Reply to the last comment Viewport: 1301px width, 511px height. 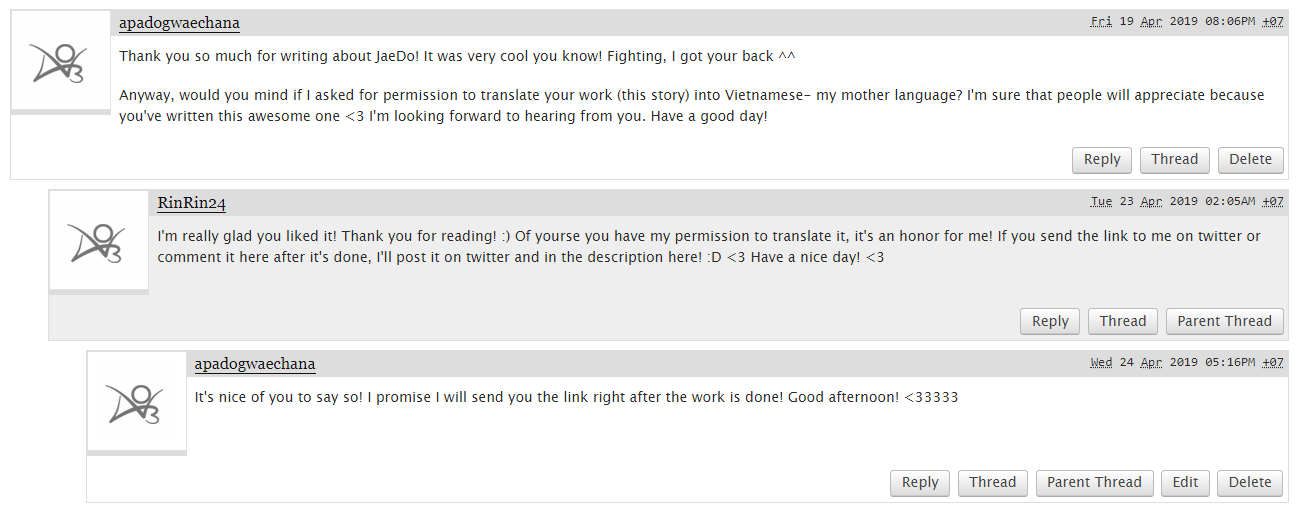pos(920,482)
